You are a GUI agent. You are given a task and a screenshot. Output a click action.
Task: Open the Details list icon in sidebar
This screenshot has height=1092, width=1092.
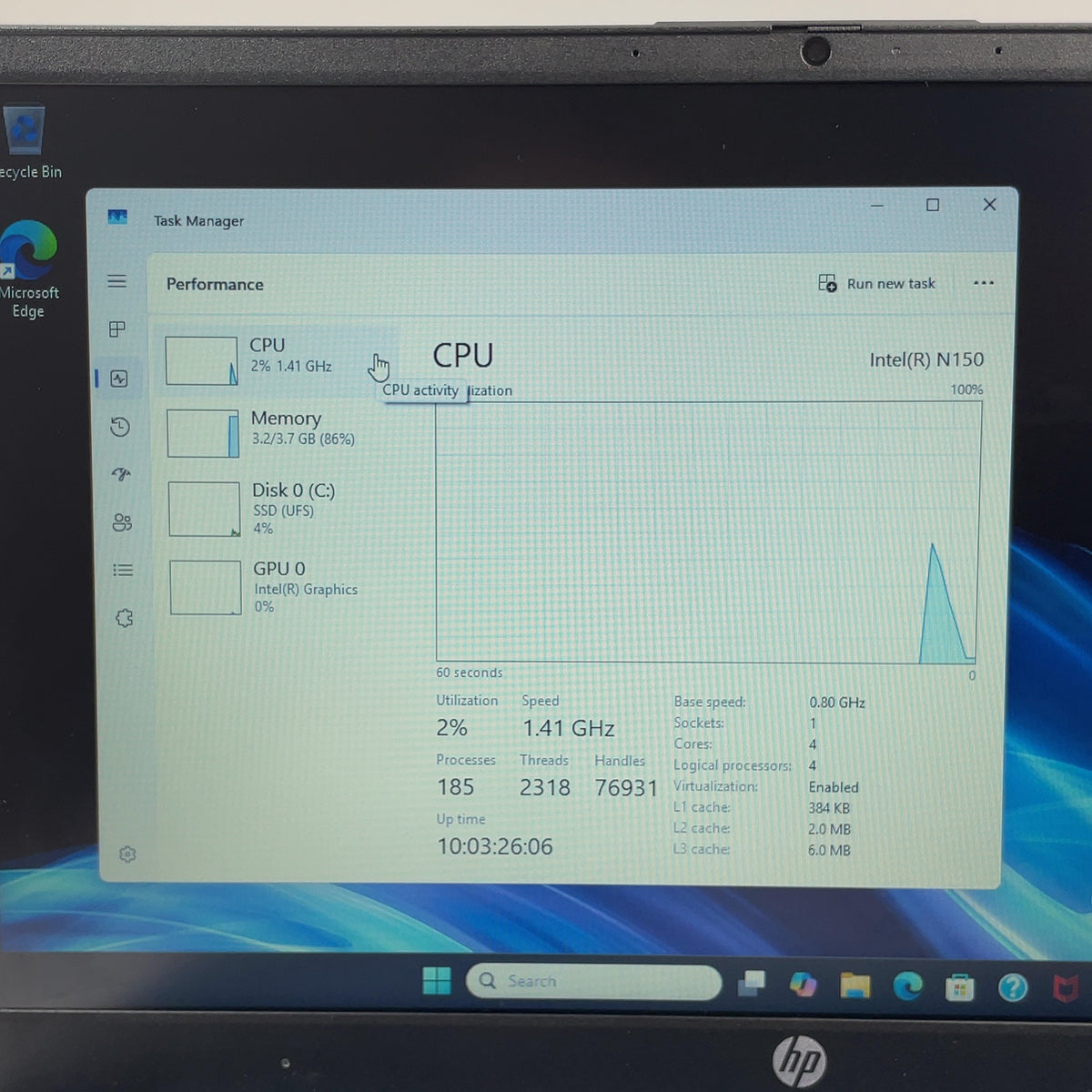(x=123, y=570)
